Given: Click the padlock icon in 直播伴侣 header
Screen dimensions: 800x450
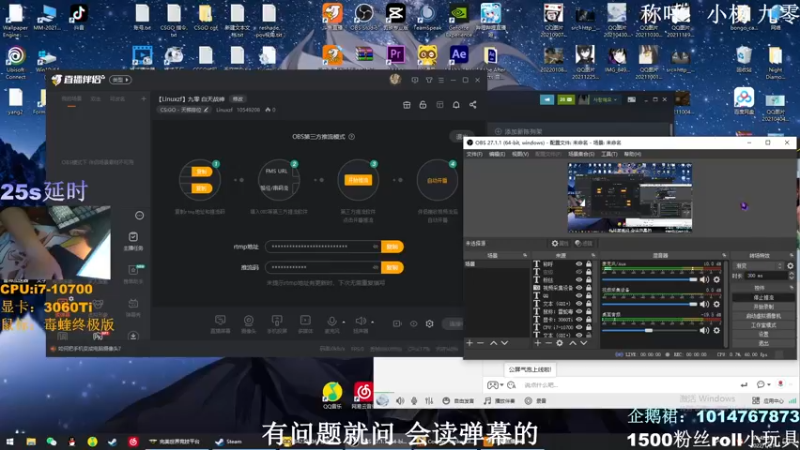Looking at the screenshot, I should (423, 105).
